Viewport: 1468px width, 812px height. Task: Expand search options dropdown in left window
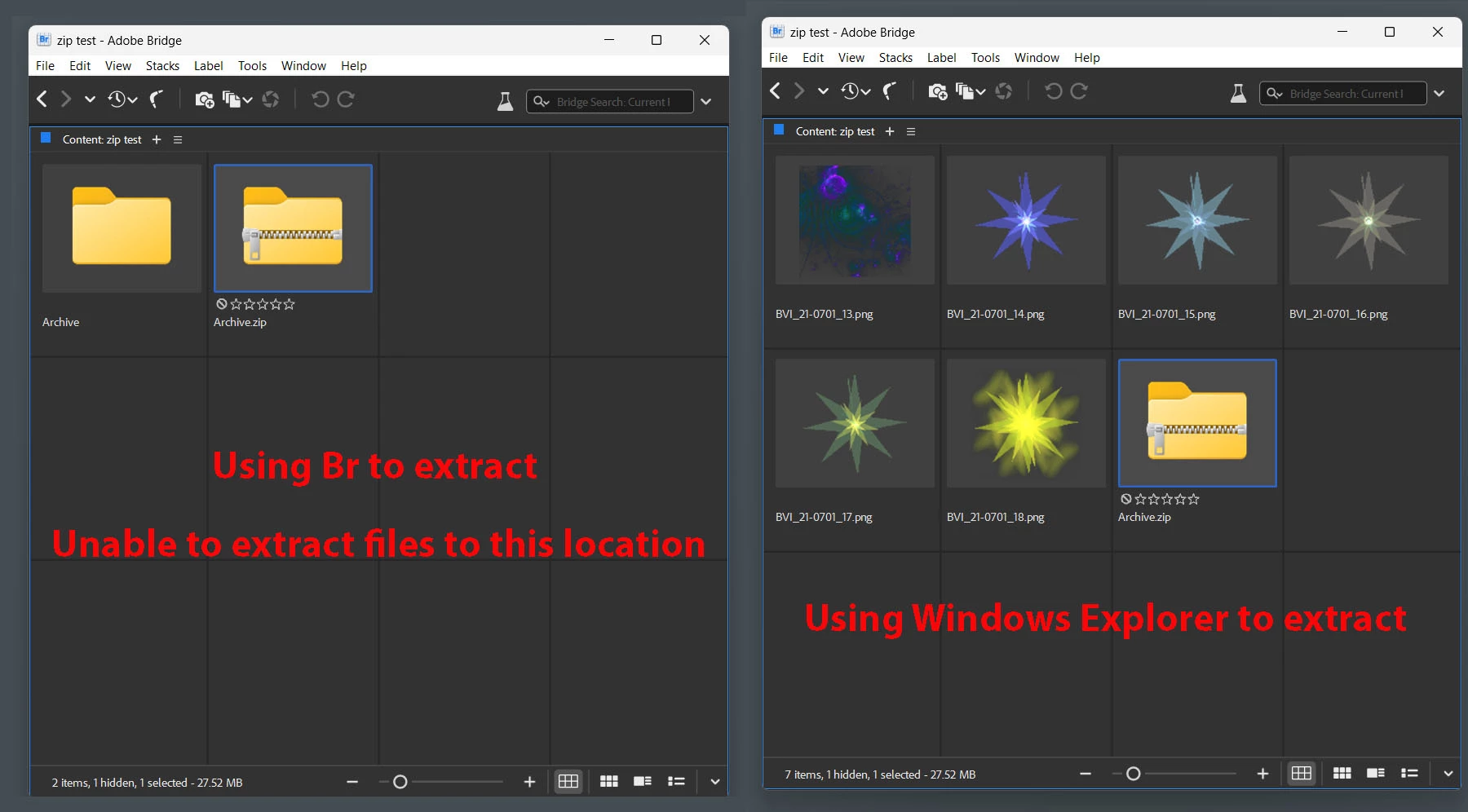tap(706, 101)
